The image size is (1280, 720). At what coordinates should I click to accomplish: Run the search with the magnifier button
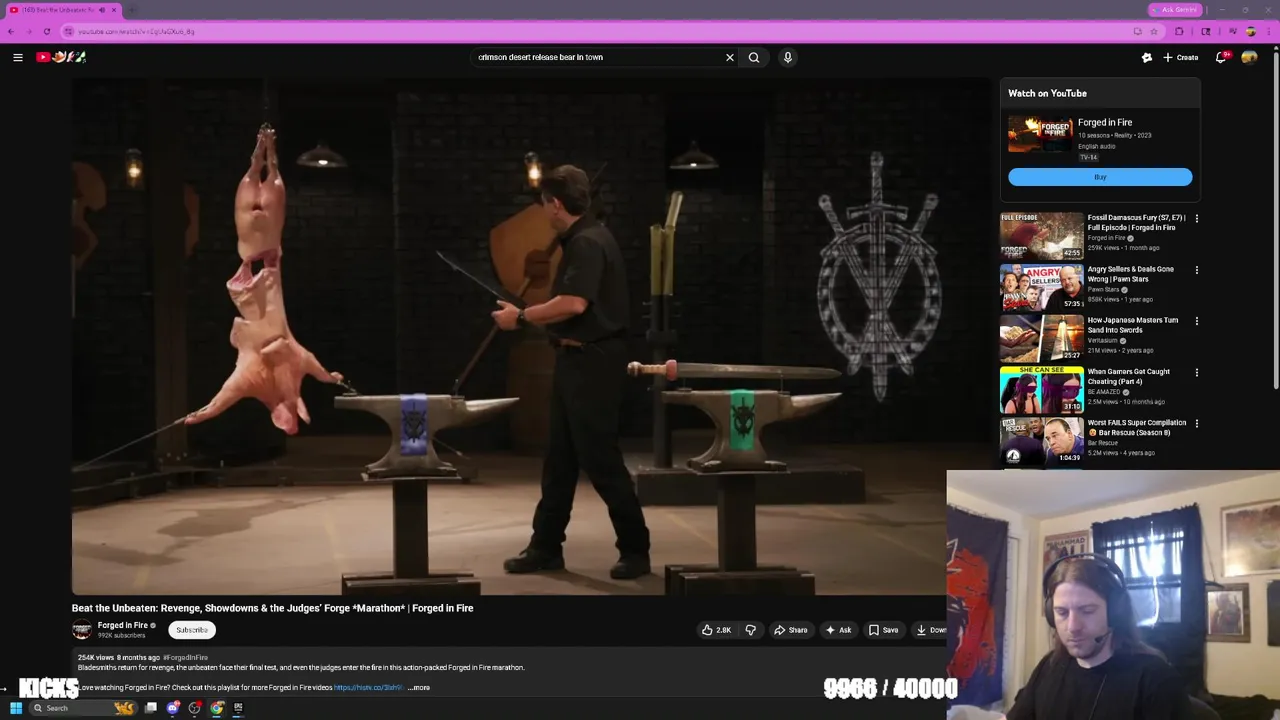point(754,57)
